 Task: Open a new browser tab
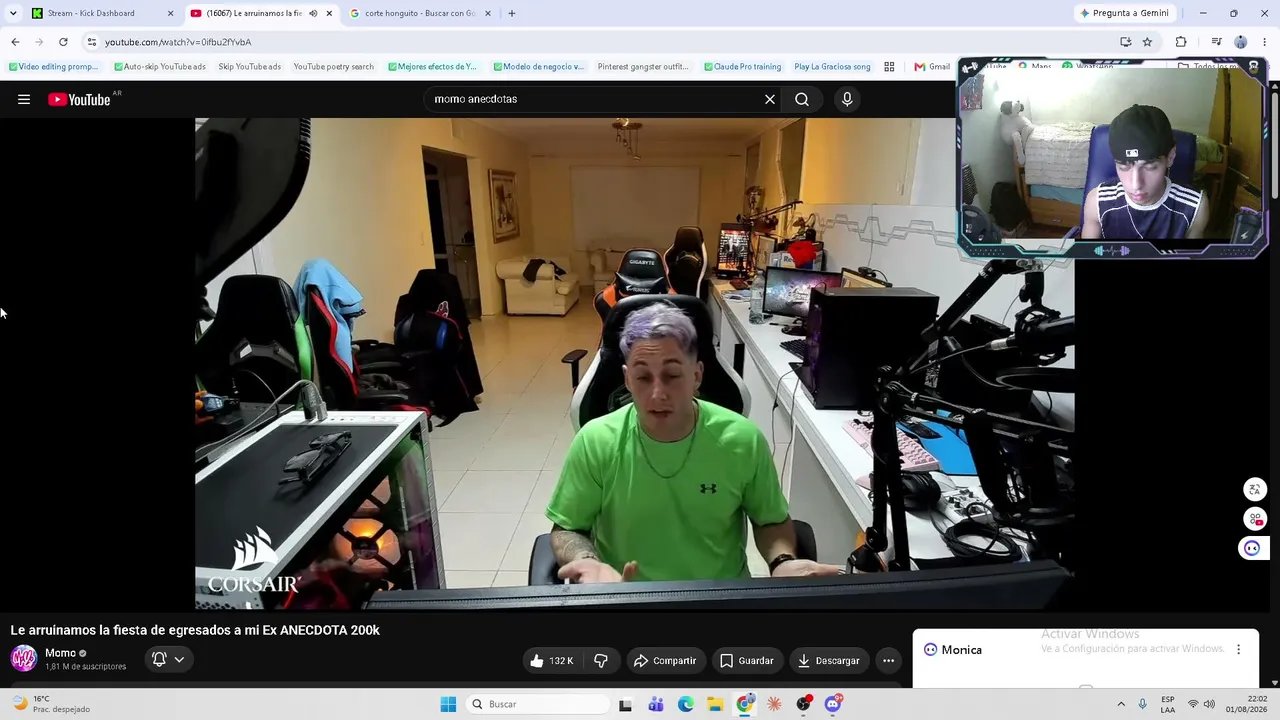(x=512, y=13)
